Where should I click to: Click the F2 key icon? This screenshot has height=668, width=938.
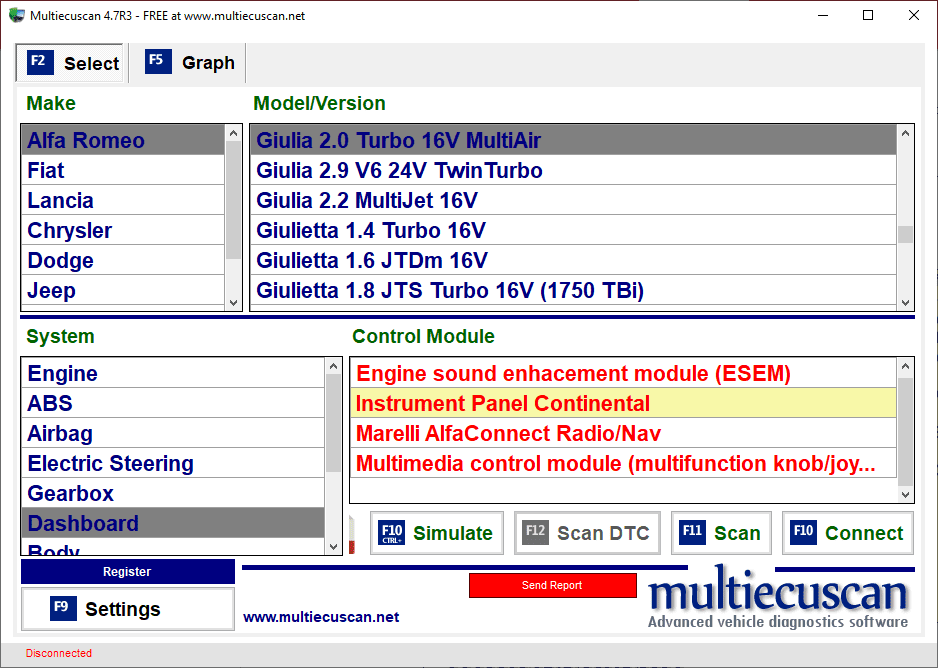tap(40, 62)
